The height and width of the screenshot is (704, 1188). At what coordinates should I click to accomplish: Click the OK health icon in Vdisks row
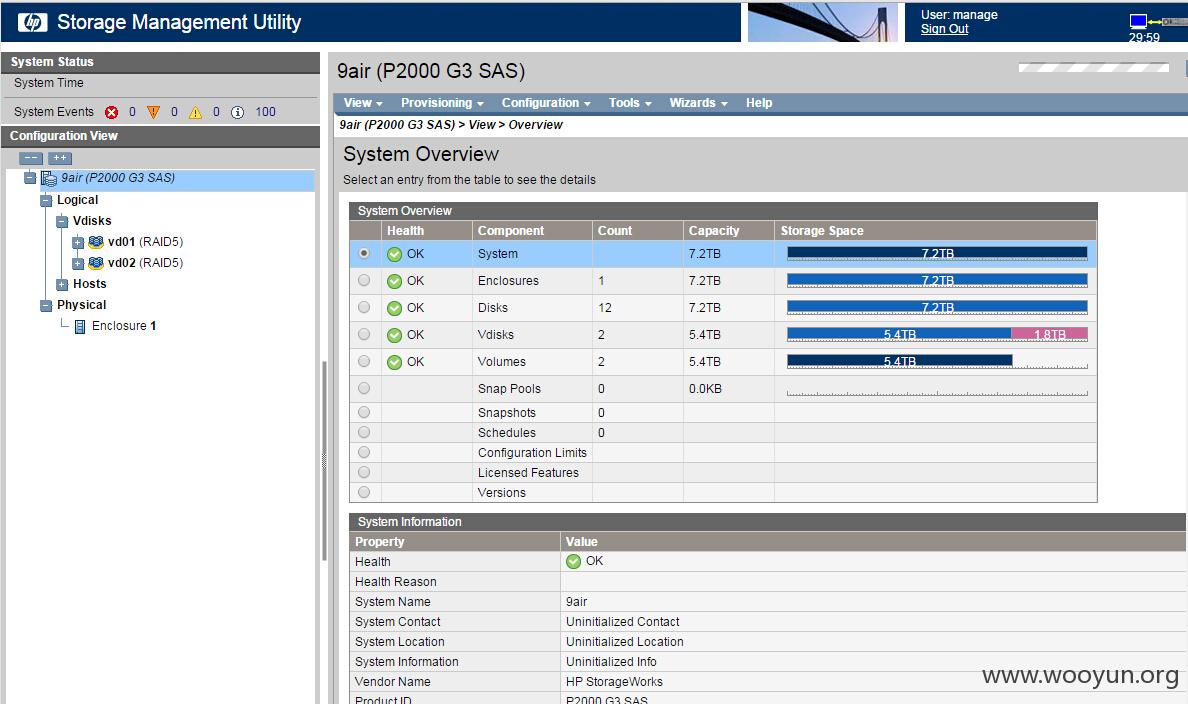tap(394, 335)
